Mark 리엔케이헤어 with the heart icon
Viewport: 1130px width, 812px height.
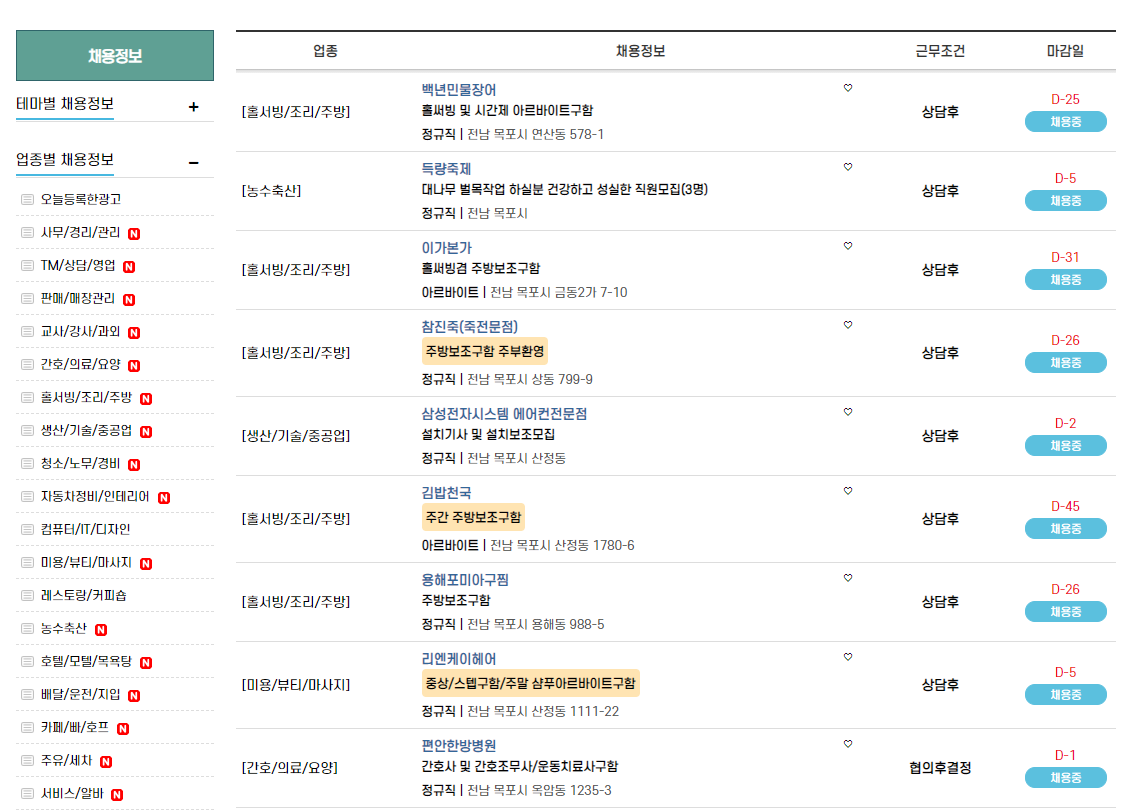848,657
